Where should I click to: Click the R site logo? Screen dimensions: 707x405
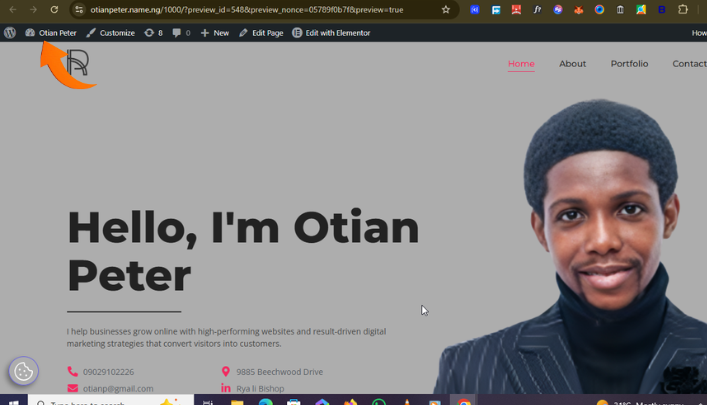78,64
